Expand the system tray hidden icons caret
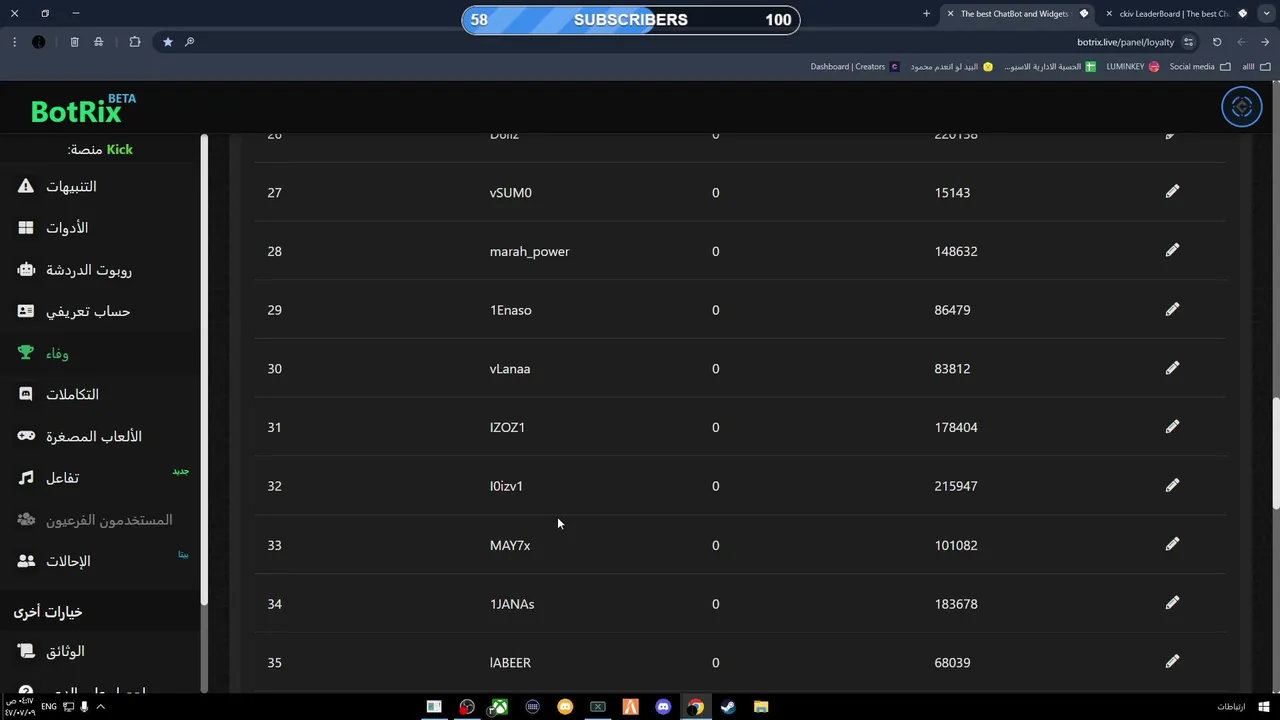This screenshot has width=1280, height=720. [x=100, y=707]
